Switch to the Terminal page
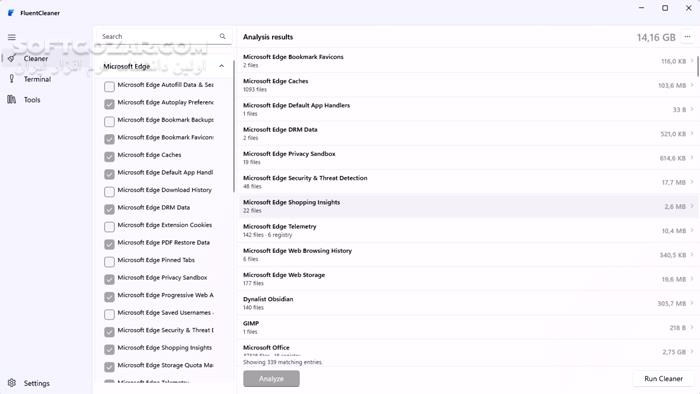 click(37, 79)
